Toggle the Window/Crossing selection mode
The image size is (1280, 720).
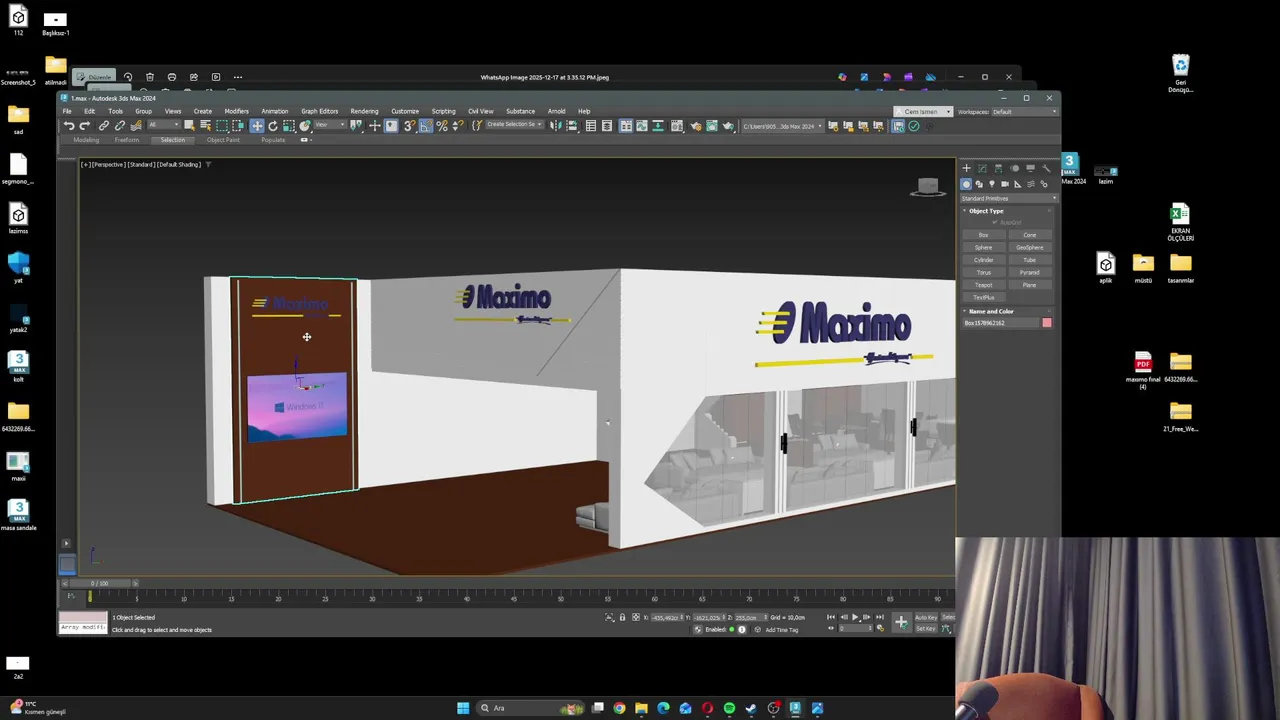[x=238, y=125]
